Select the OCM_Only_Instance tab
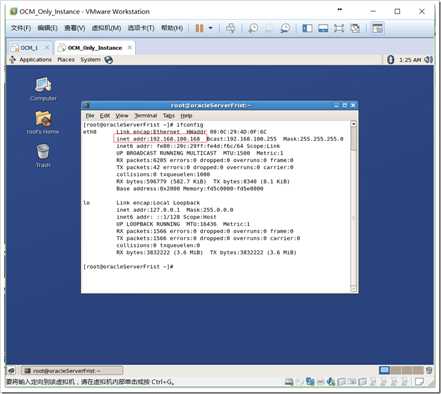This screenshot has height=394, width=441. pos(95,48)
